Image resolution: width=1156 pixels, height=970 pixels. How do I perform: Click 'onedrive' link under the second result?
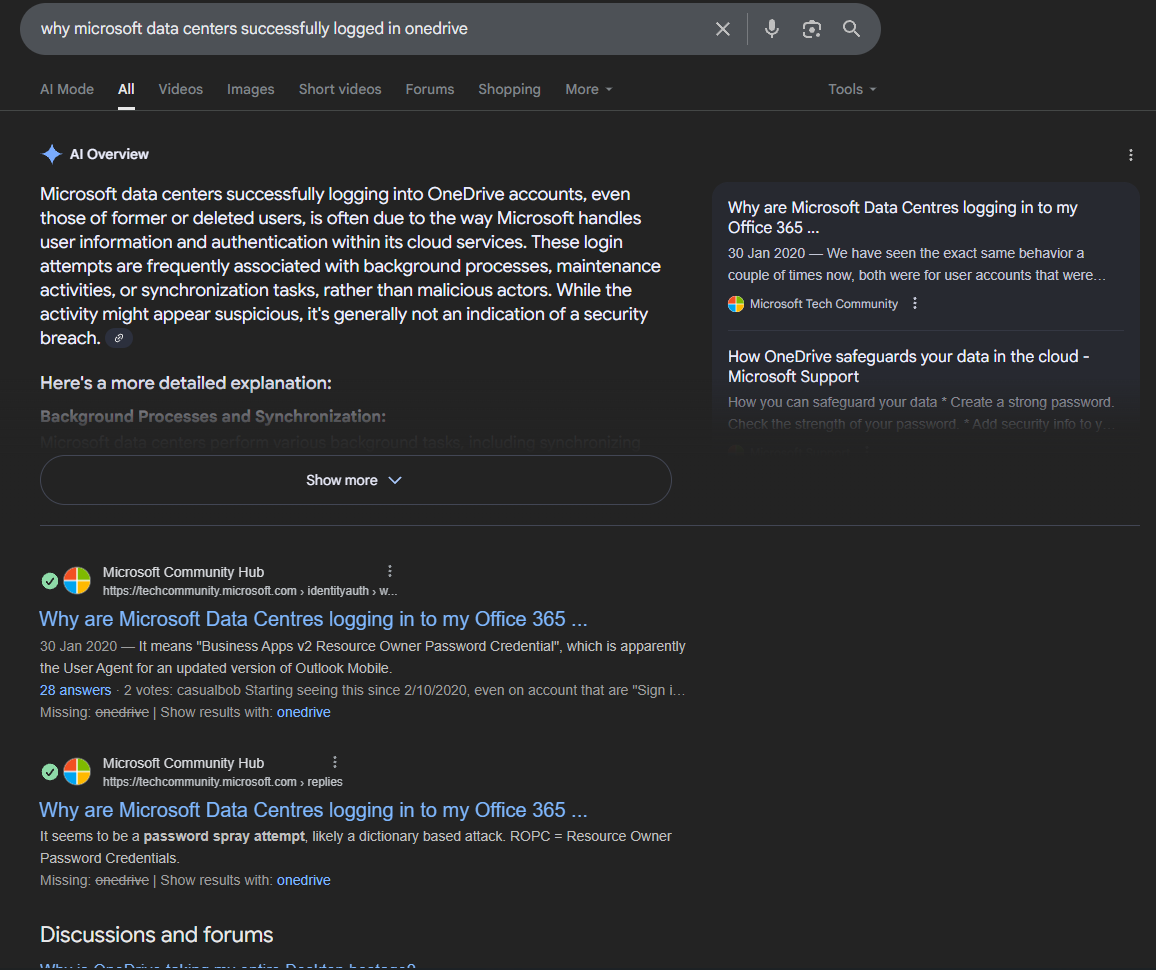(x=304, y=881)
